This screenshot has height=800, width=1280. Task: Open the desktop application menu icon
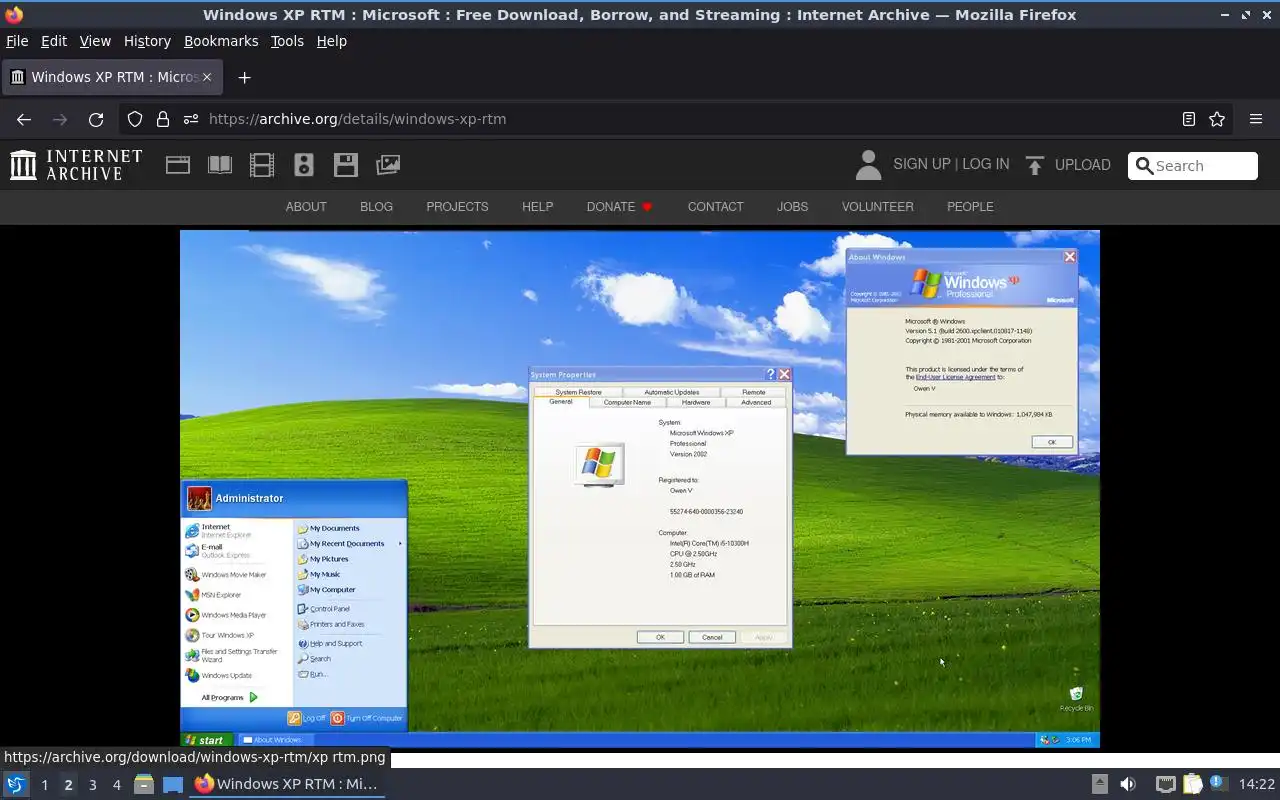(15, 784)
